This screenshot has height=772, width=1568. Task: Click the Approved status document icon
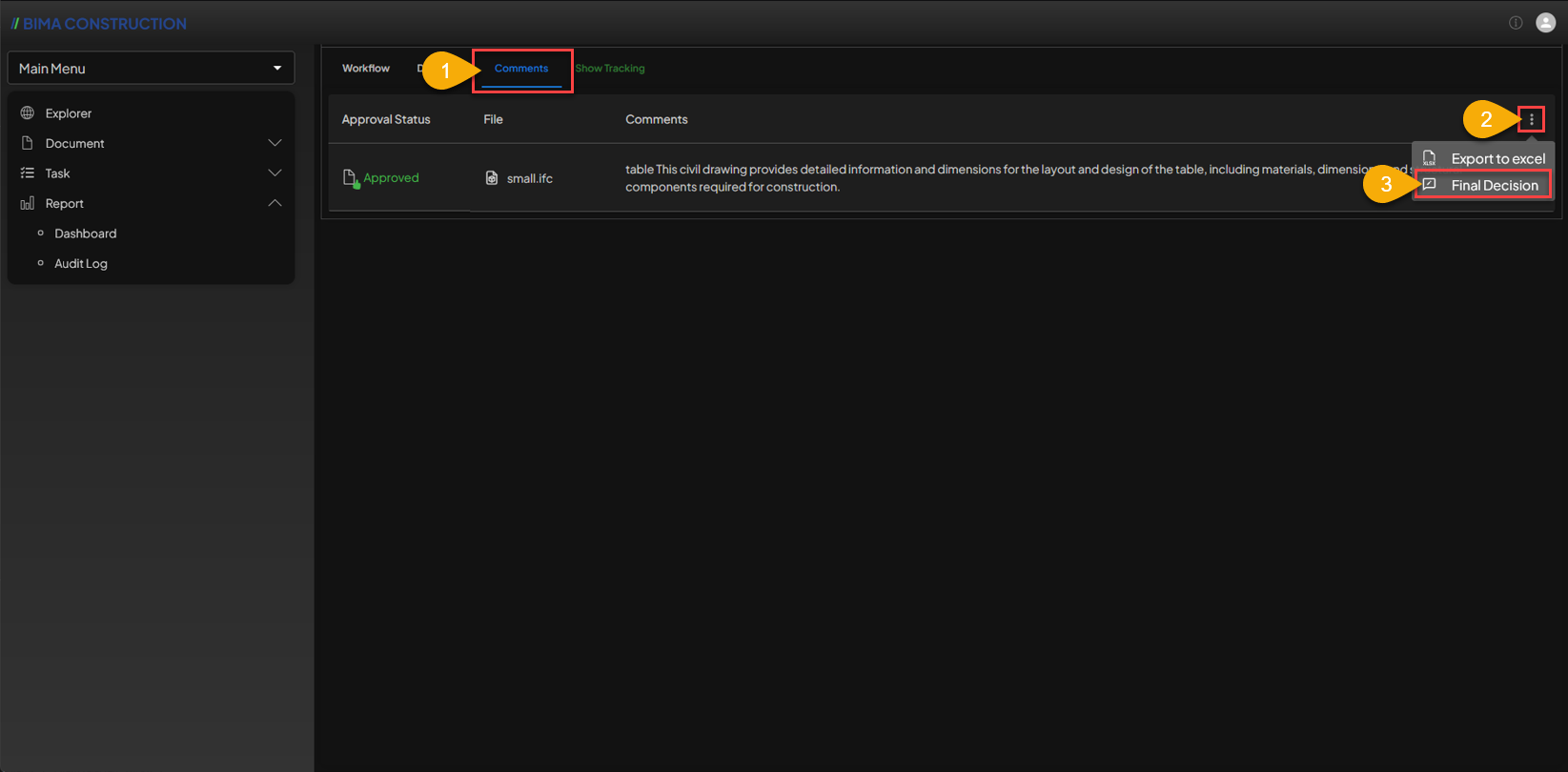(351, 178)
